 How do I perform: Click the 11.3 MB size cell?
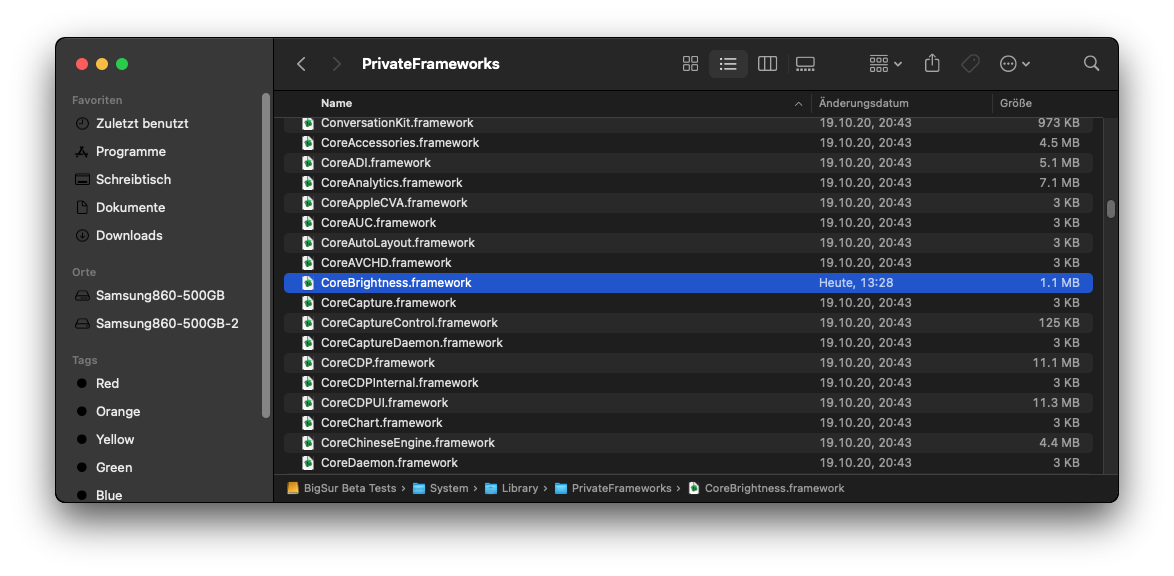click(1056, 403)
